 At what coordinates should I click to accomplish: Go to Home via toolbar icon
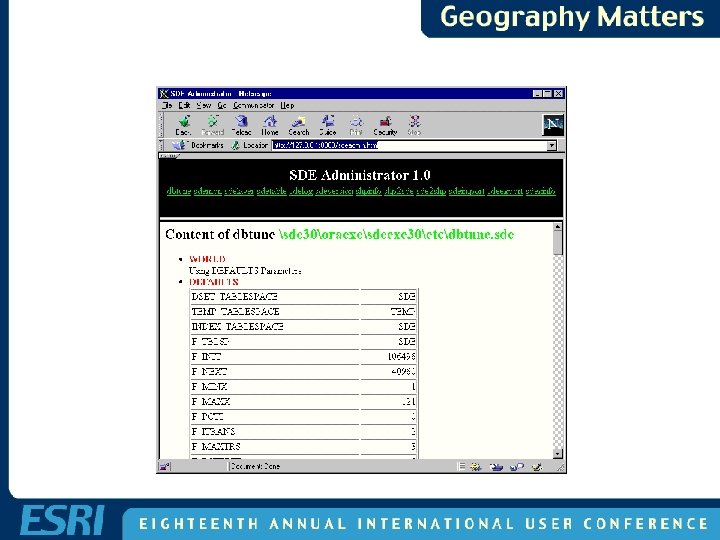coord(270,125)
